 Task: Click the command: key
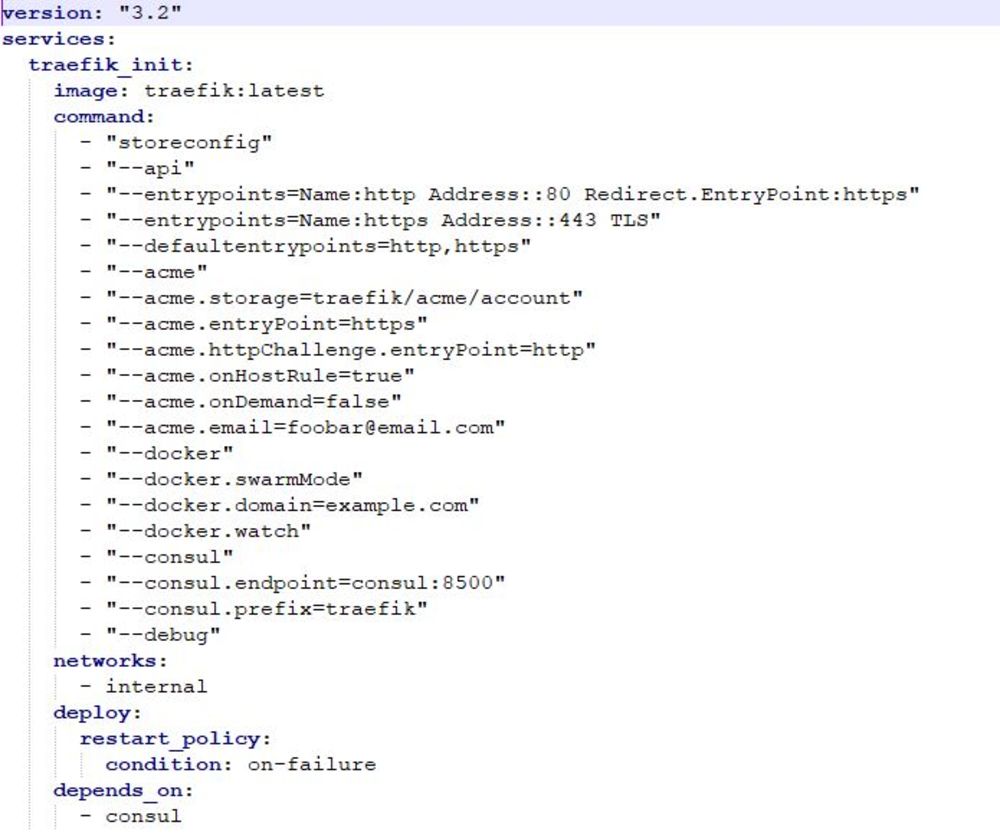coord(104,117)
